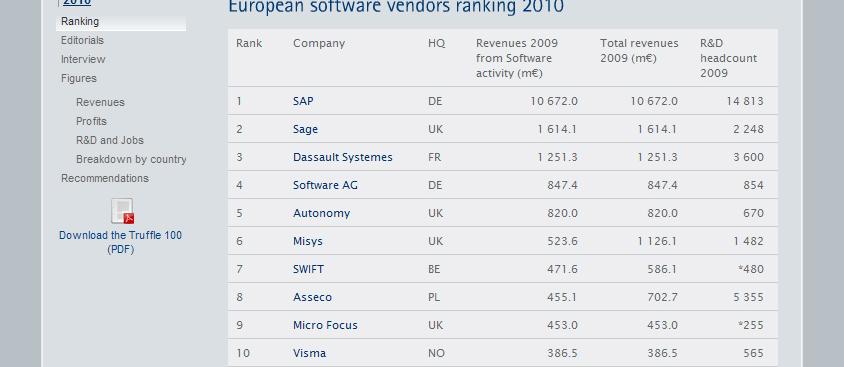The image size is (844, 367).
Task: Select the Revenues sub-item
Action: [100, 102]
